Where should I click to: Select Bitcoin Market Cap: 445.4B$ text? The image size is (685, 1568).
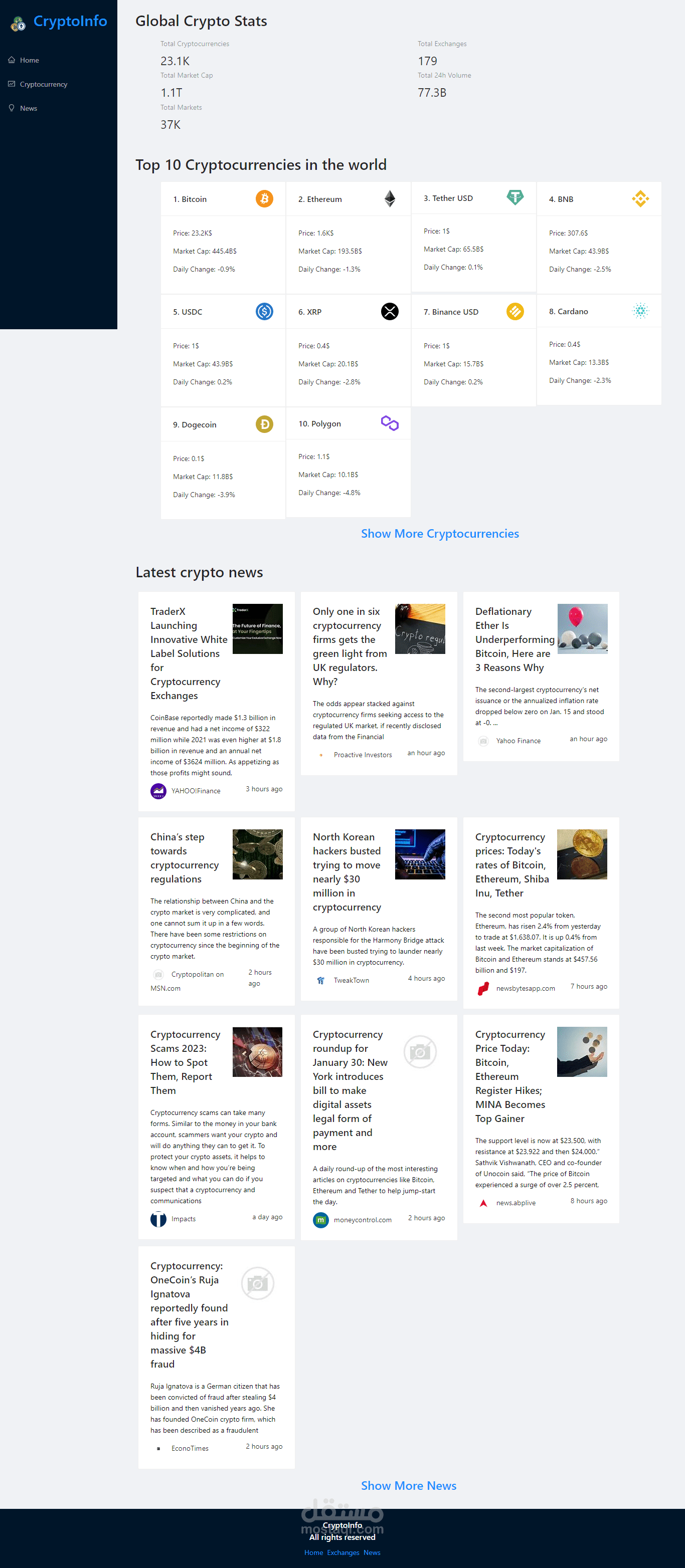tap(205, 251)
